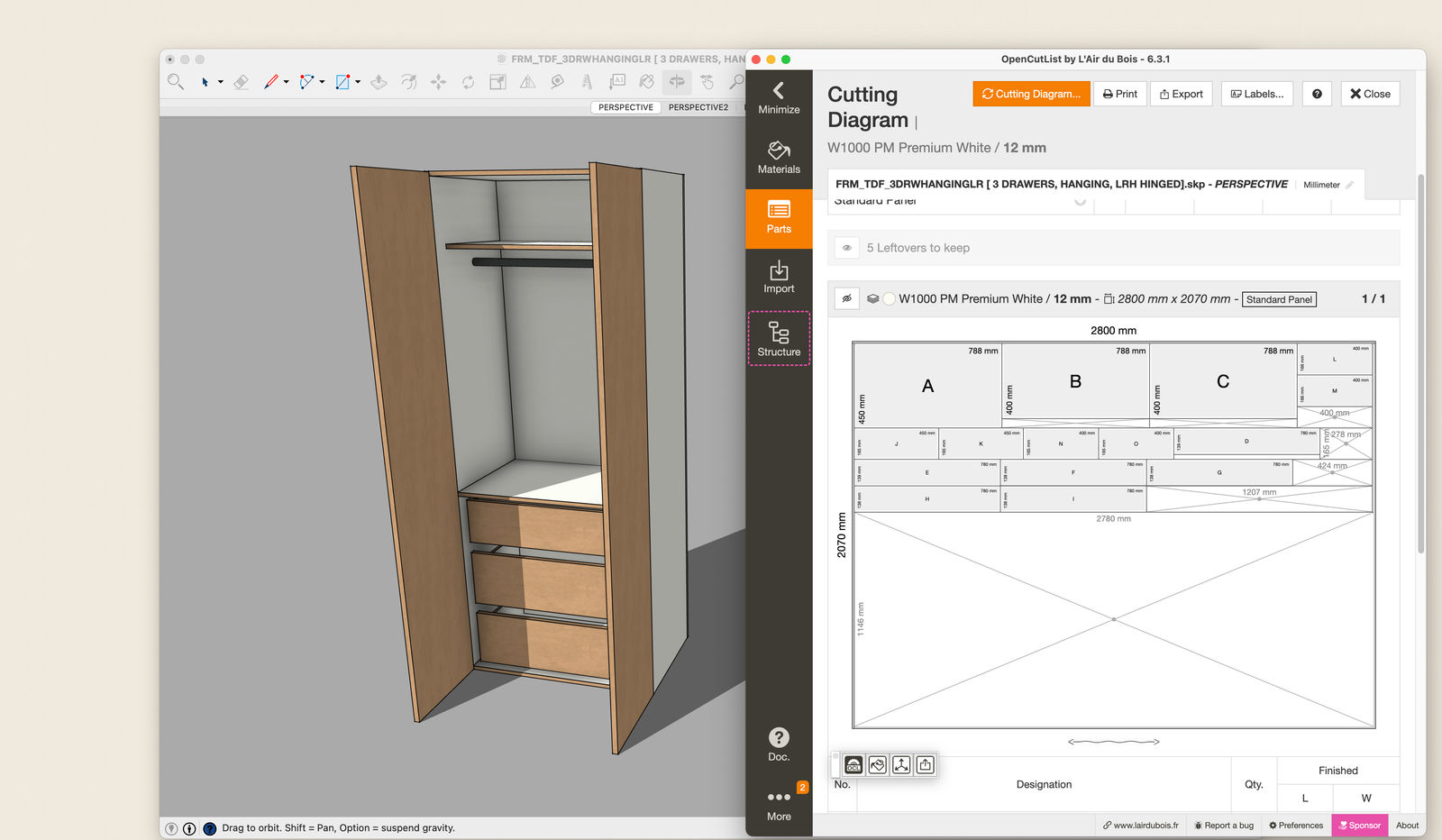
Task: Open the Doc. help section
Action: point(779,744)
